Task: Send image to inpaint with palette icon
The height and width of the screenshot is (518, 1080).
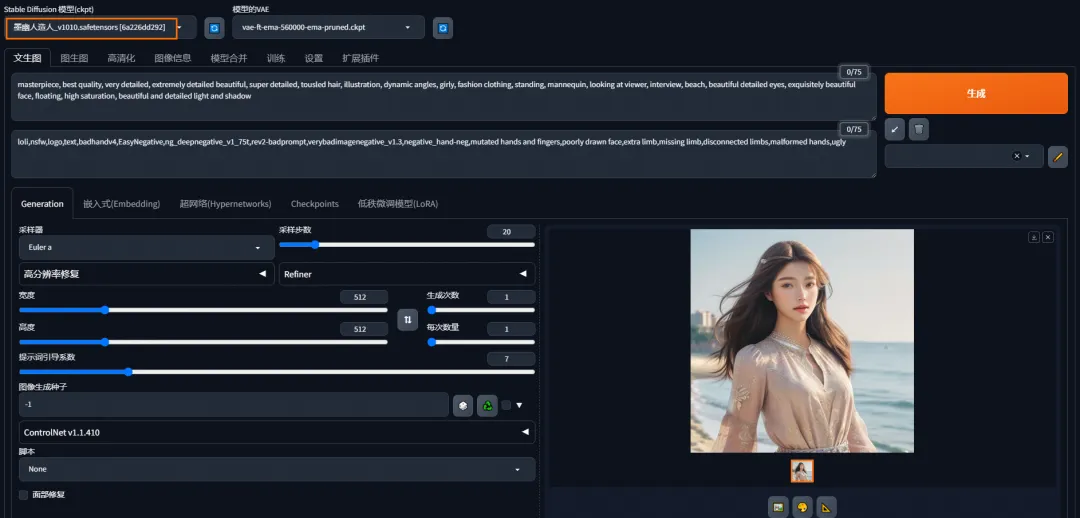Action: pyautogui.click(x=802, y=507)
